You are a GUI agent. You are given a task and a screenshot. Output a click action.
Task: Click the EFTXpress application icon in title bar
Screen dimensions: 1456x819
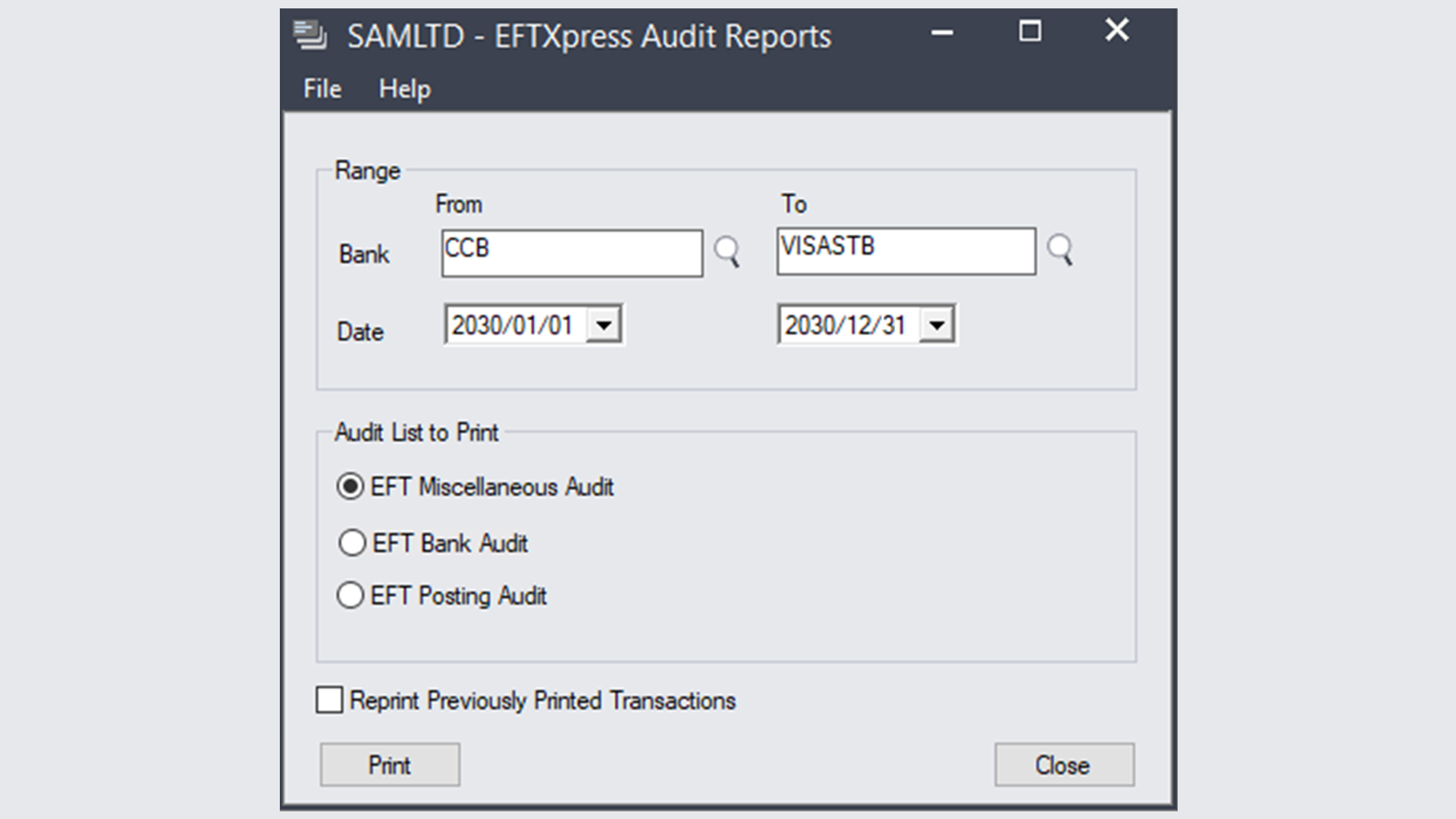[x=311, y=34]
